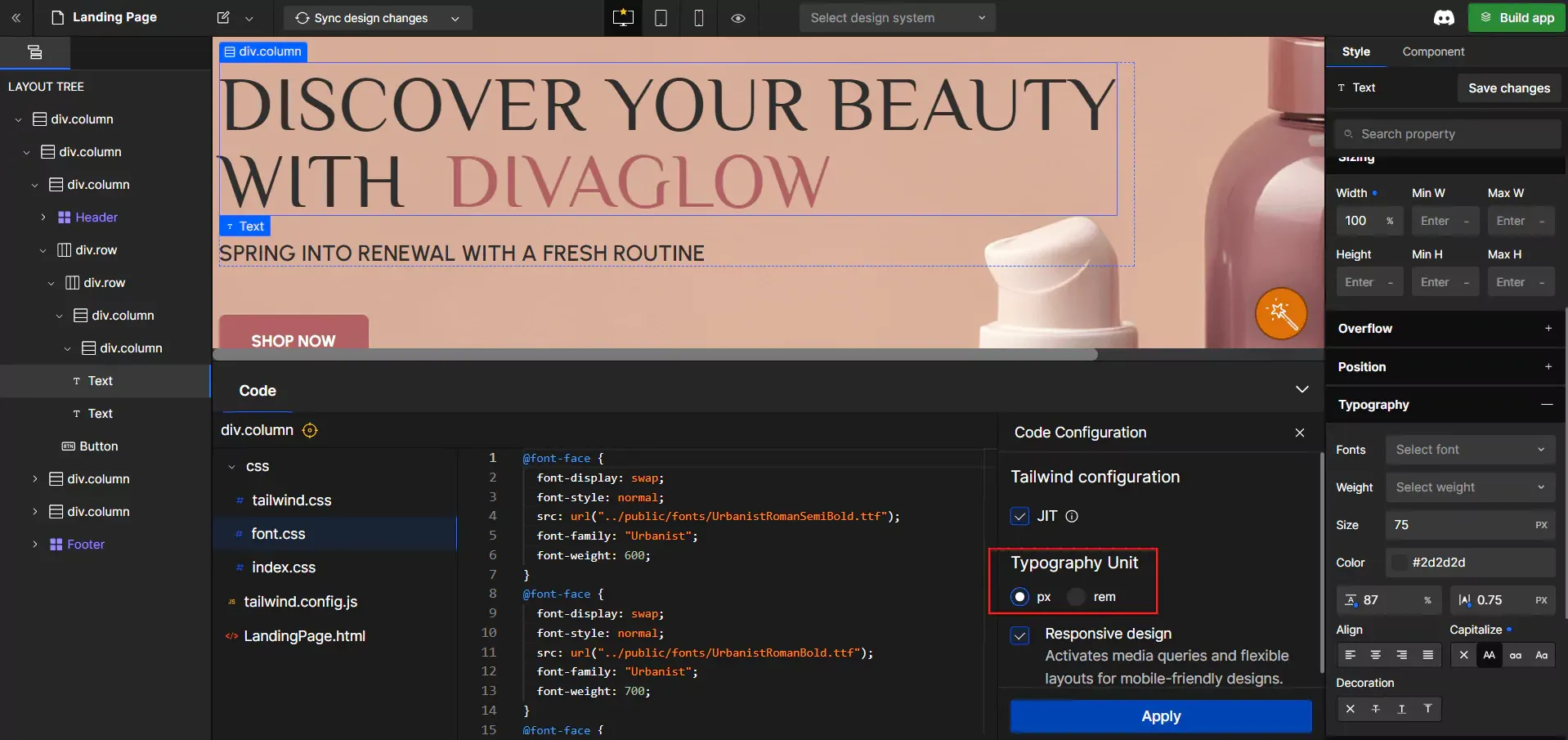1568x740 pixels.
Task: Open the Discord icon link
Action: point(1444,17)
